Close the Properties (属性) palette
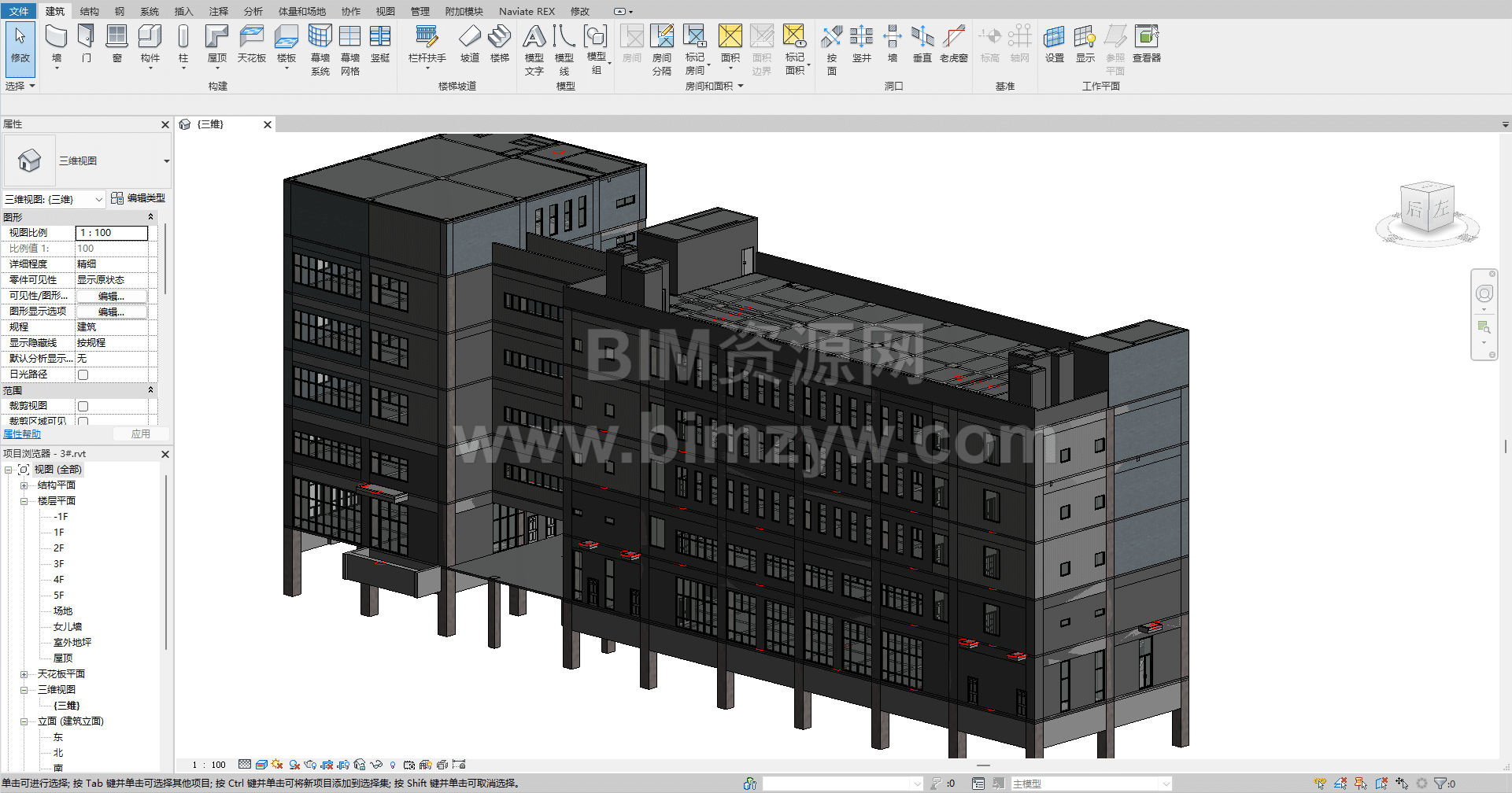Viewport: 1512px width, 793px height. point(165,124)
